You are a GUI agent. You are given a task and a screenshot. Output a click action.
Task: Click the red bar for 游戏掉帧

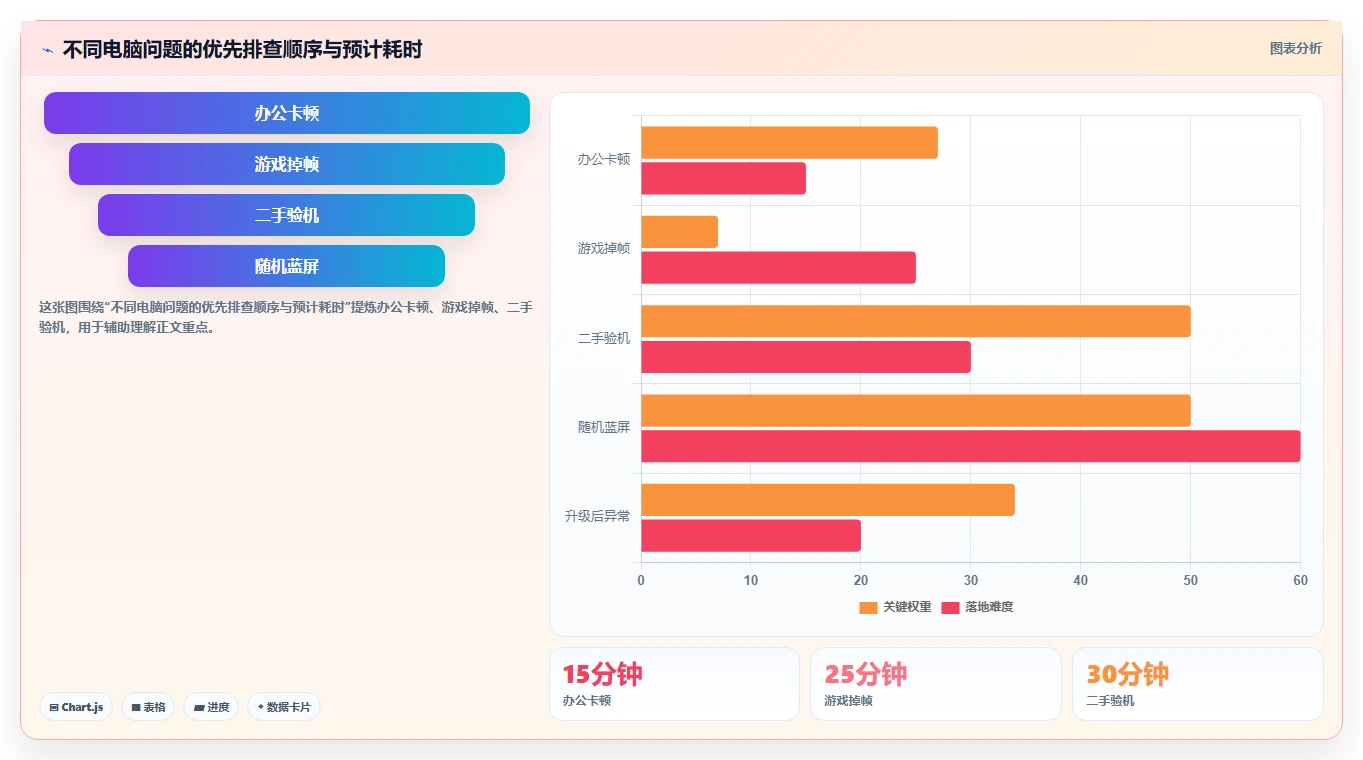click(778, 268)
